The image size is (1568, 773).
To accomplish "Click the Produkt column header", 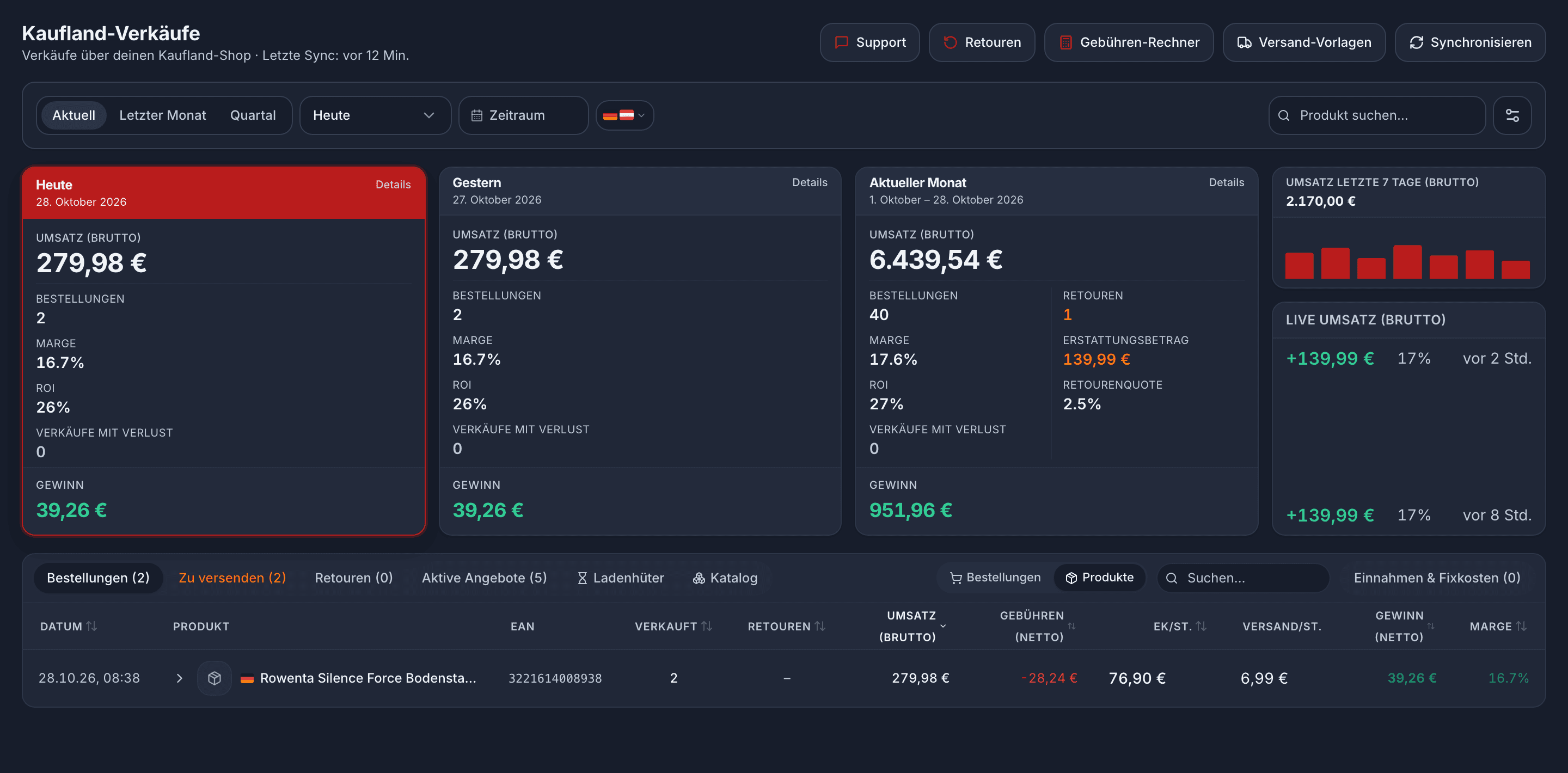I will 201,627.
